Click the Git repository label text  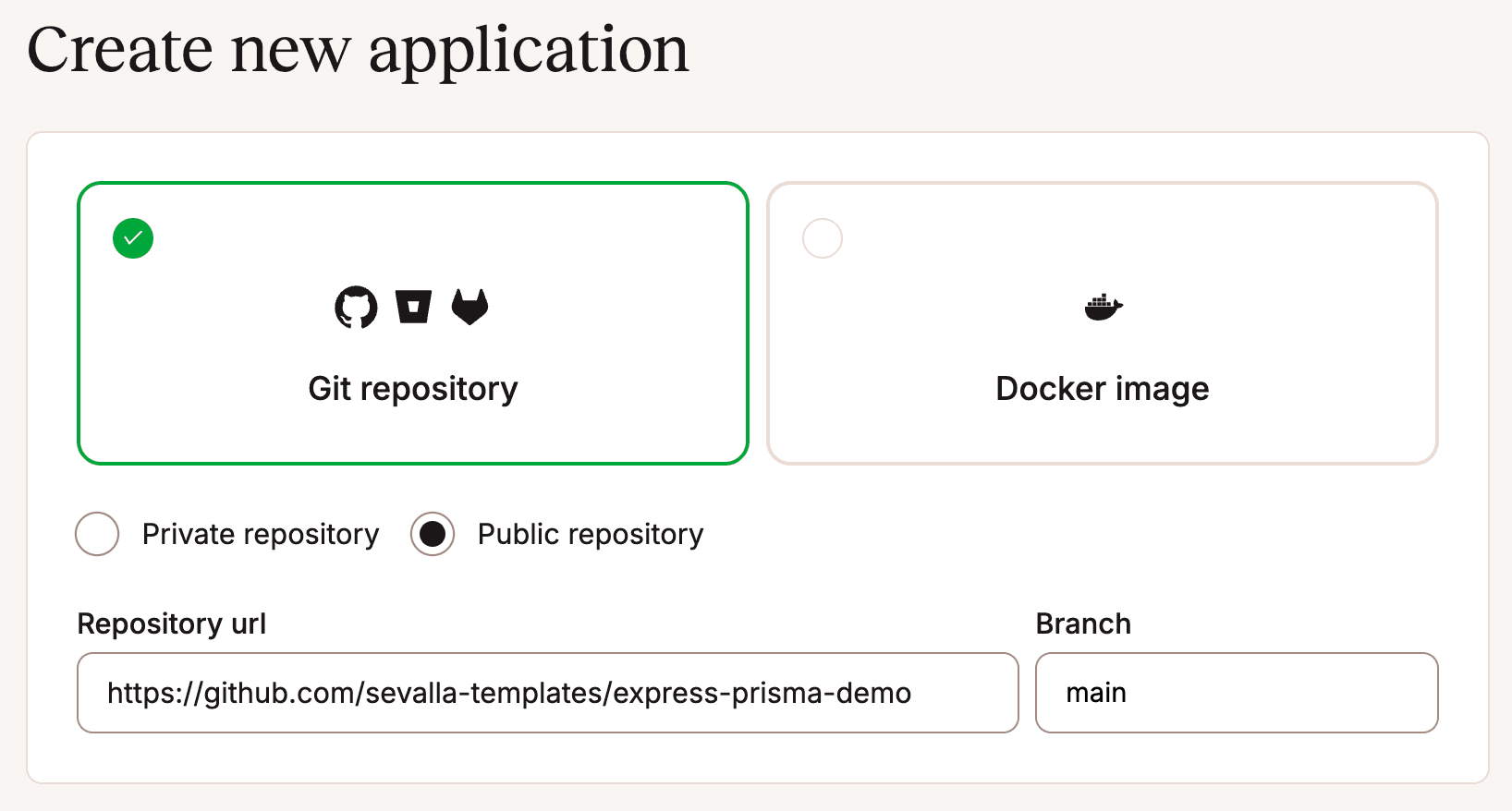(413, 389)
